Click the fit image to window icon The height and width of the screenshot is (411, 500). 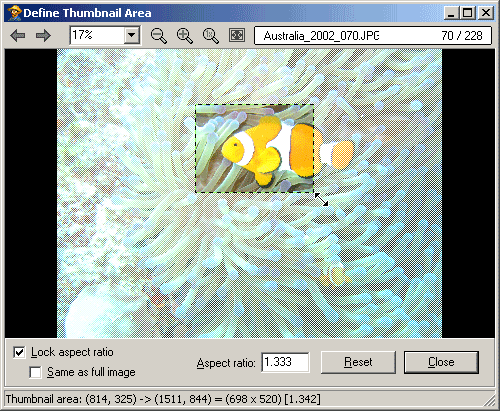237,35
